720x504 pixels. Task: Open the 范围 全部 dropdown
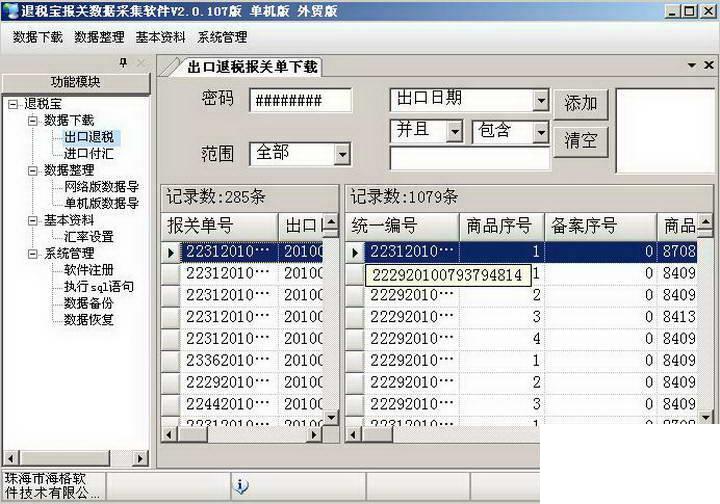[342, 154]
